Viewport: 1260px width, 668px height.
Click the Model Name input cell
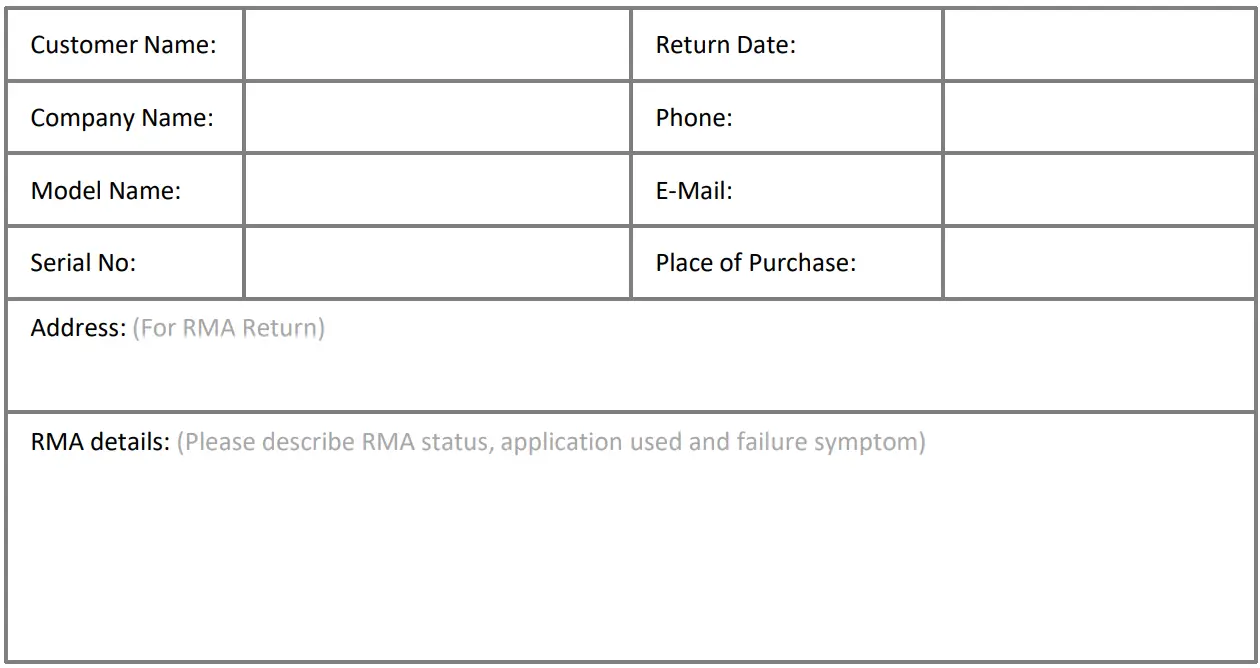[437, 190]
